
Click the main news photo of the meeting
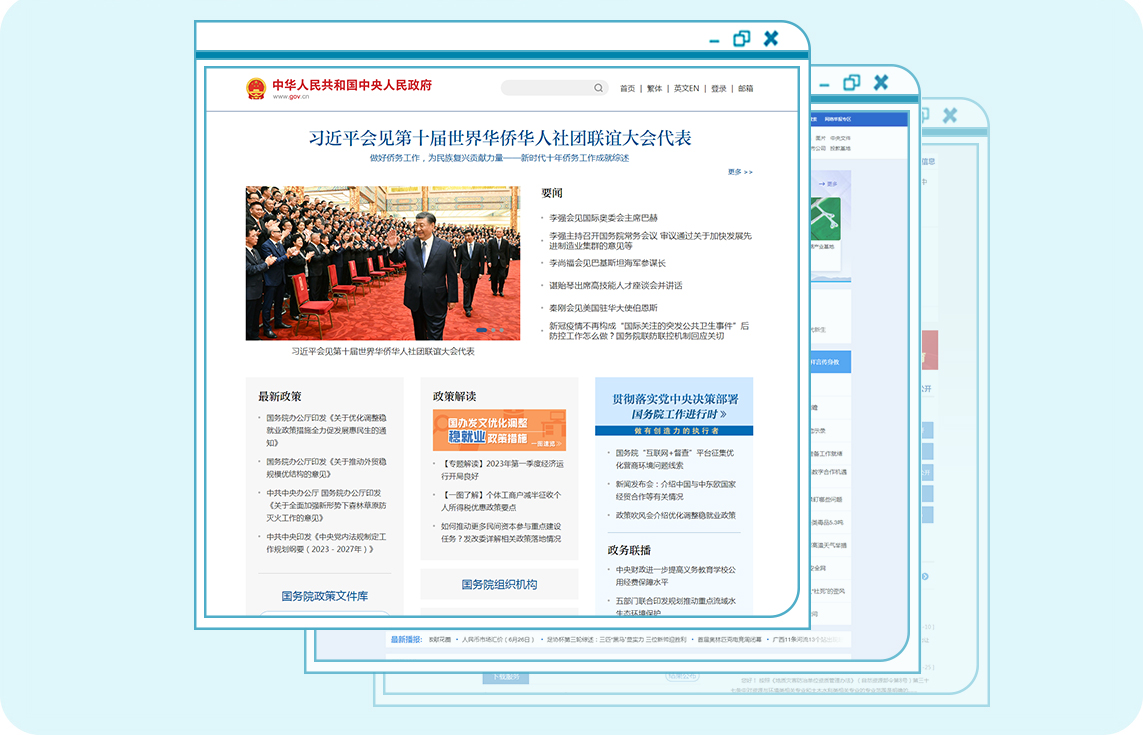[x=383, y=263]
